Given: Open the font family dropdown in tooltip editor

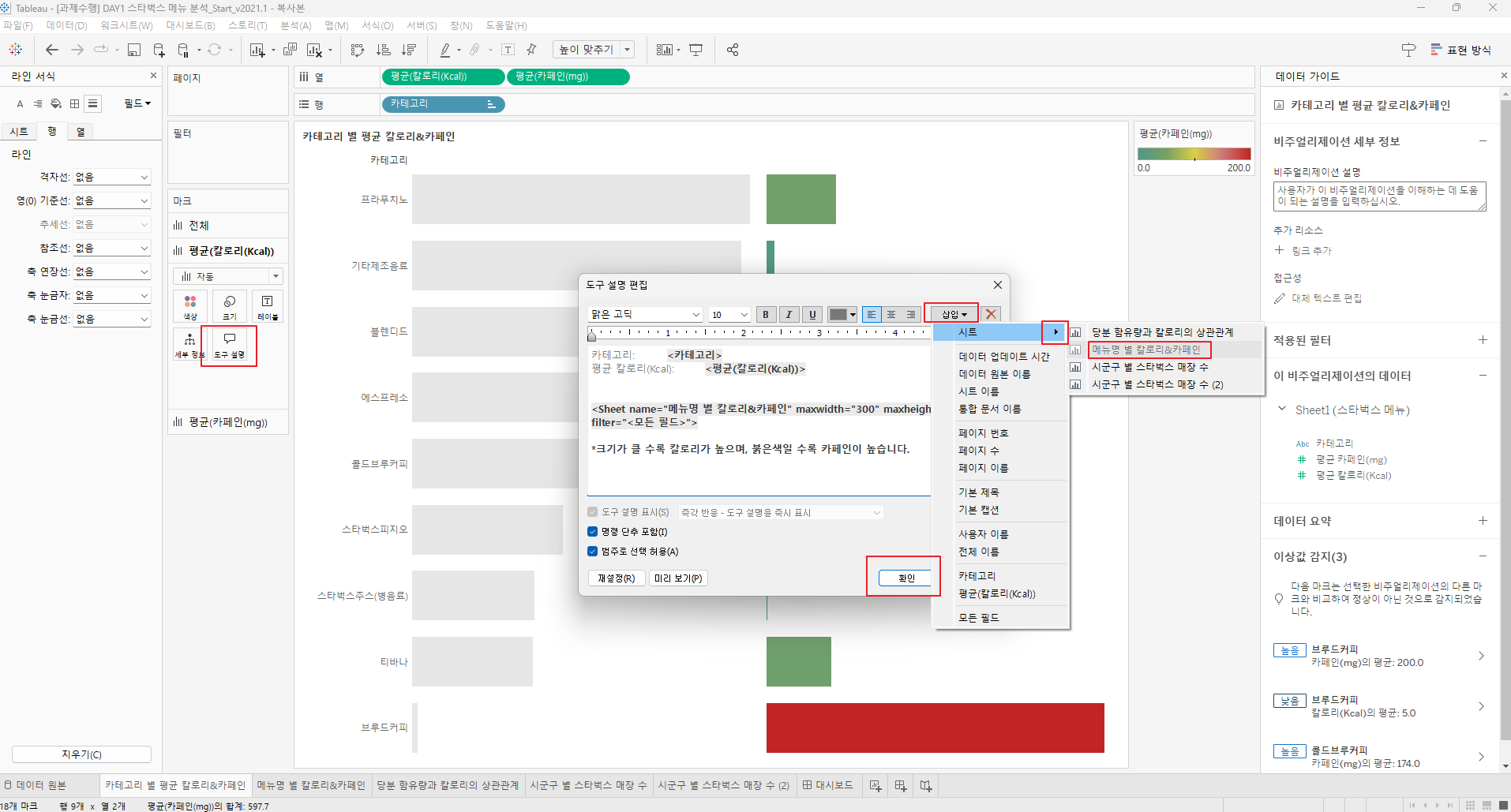Looking at the screenshot, I should click(x=646, y=314).
